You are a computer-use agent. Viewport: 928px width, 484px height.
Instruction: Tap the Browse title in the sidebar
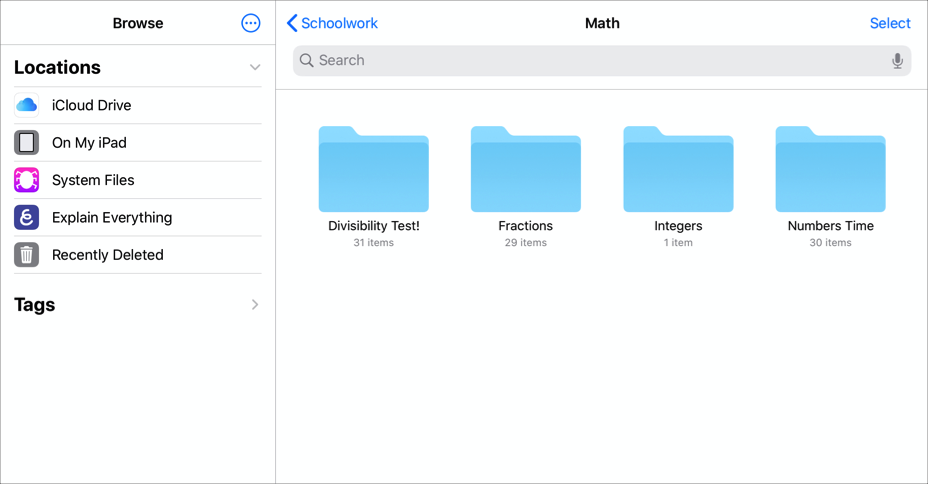tap(138, 23)
